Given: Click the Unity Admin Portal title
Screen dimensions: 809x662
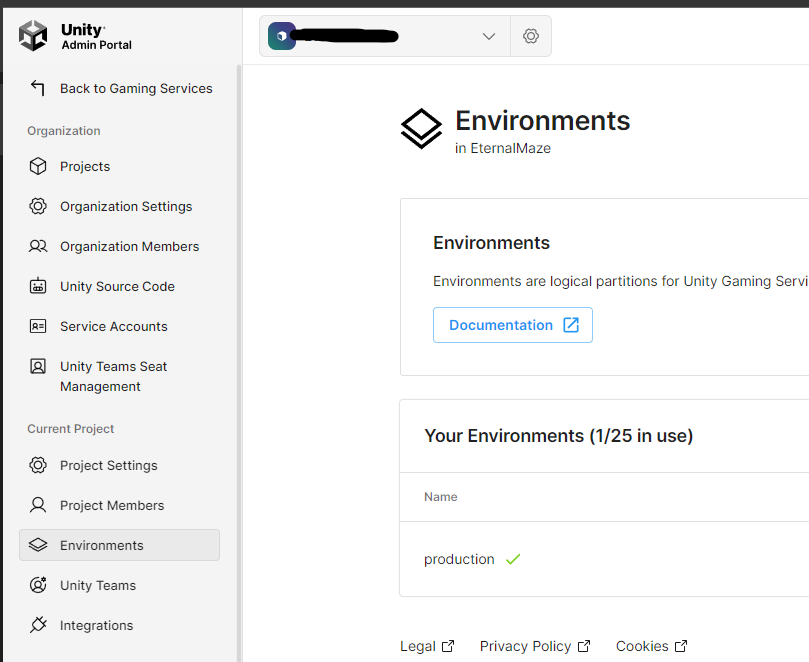Looking at the screenshot, I should click(x=96, y=37).
